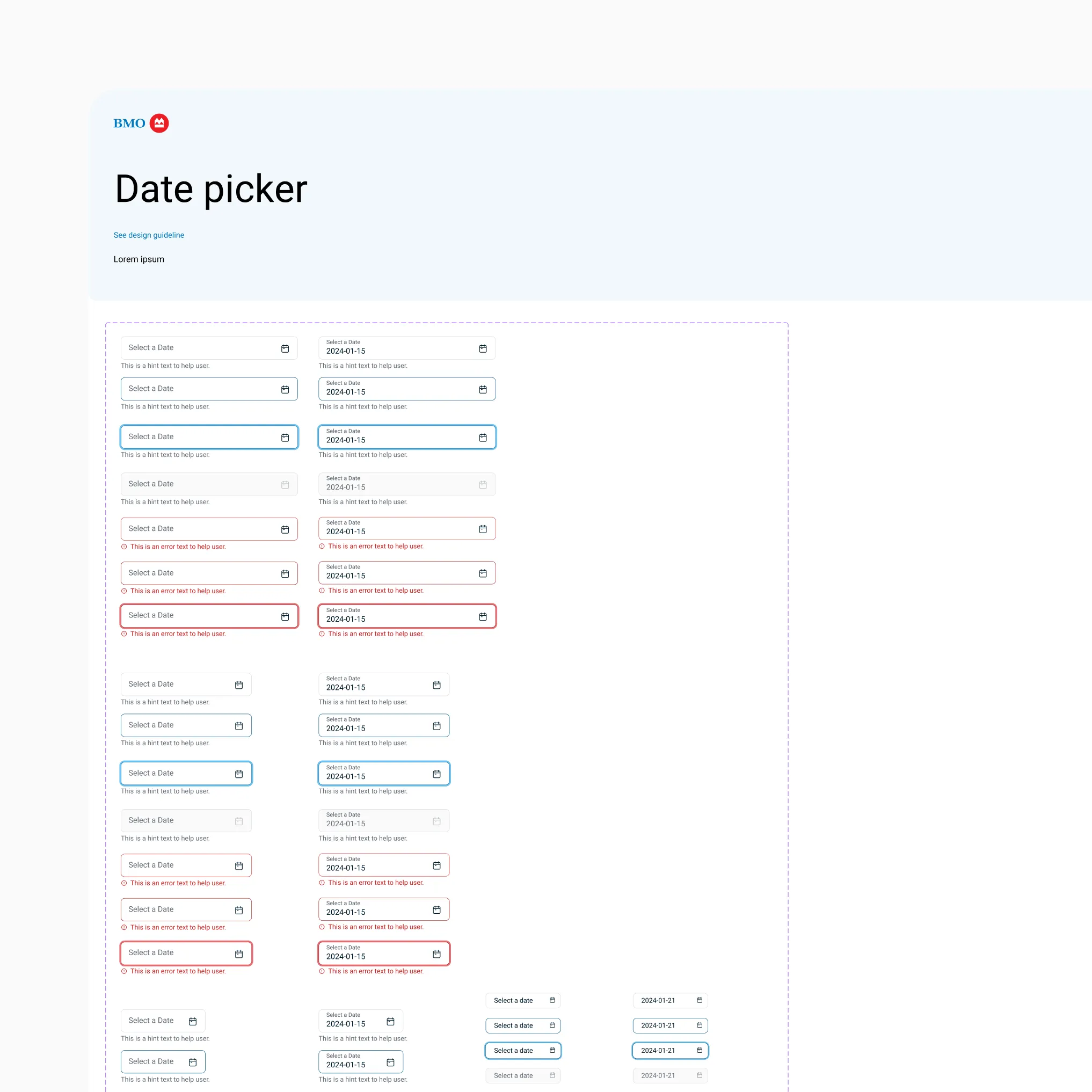Screen dimensions: 1092x1092
Task: Open calendar in widest blue-focused empty Select a Date field
Action: (285, 438)
